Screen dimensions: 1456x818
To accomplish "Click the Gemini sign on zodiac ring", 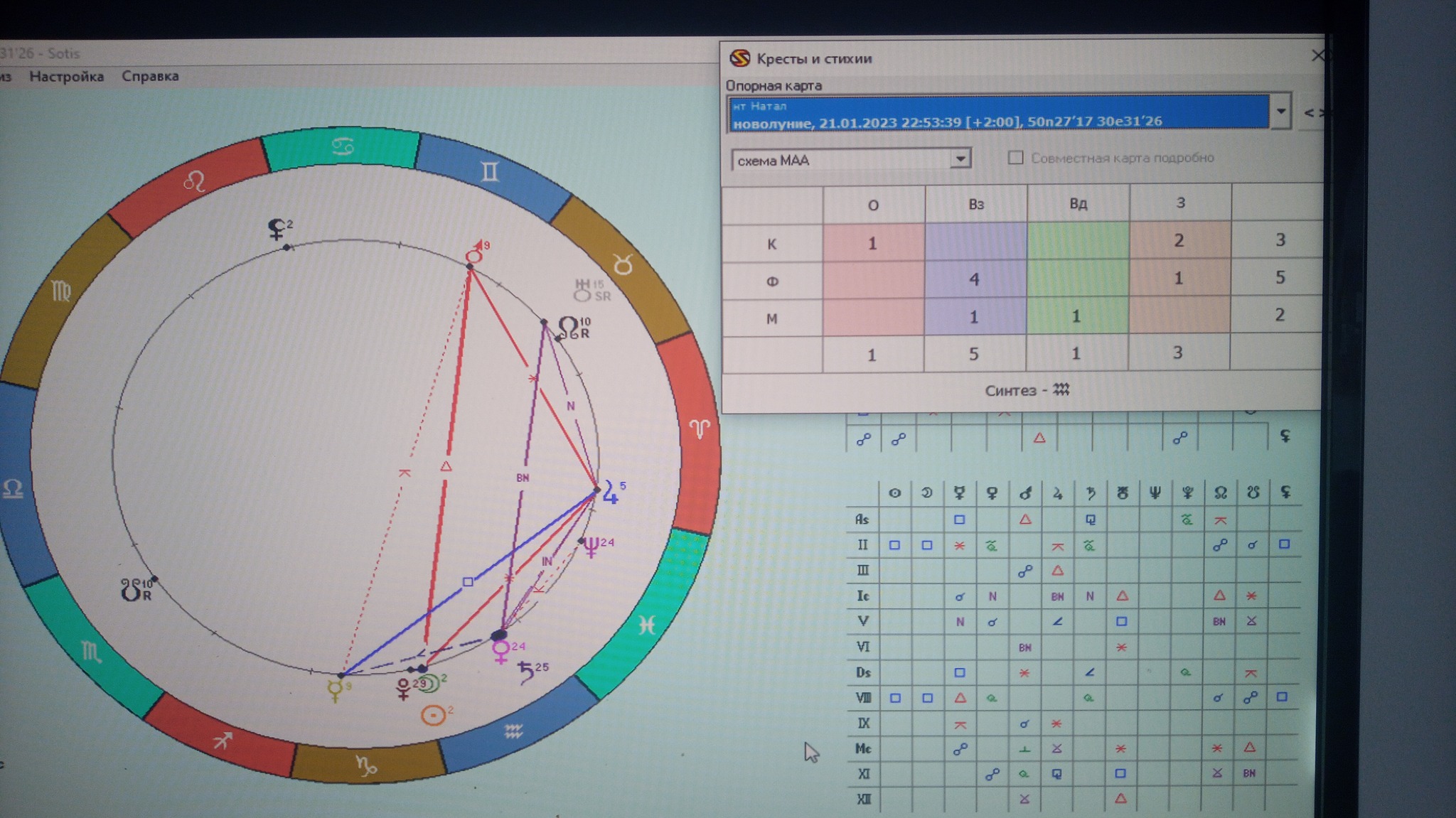I will pos(490,171).
